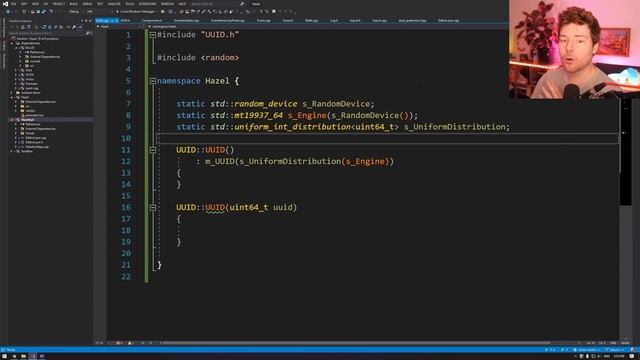Select the yaml-cpp project in Solution Explorer

click(31, 88)
